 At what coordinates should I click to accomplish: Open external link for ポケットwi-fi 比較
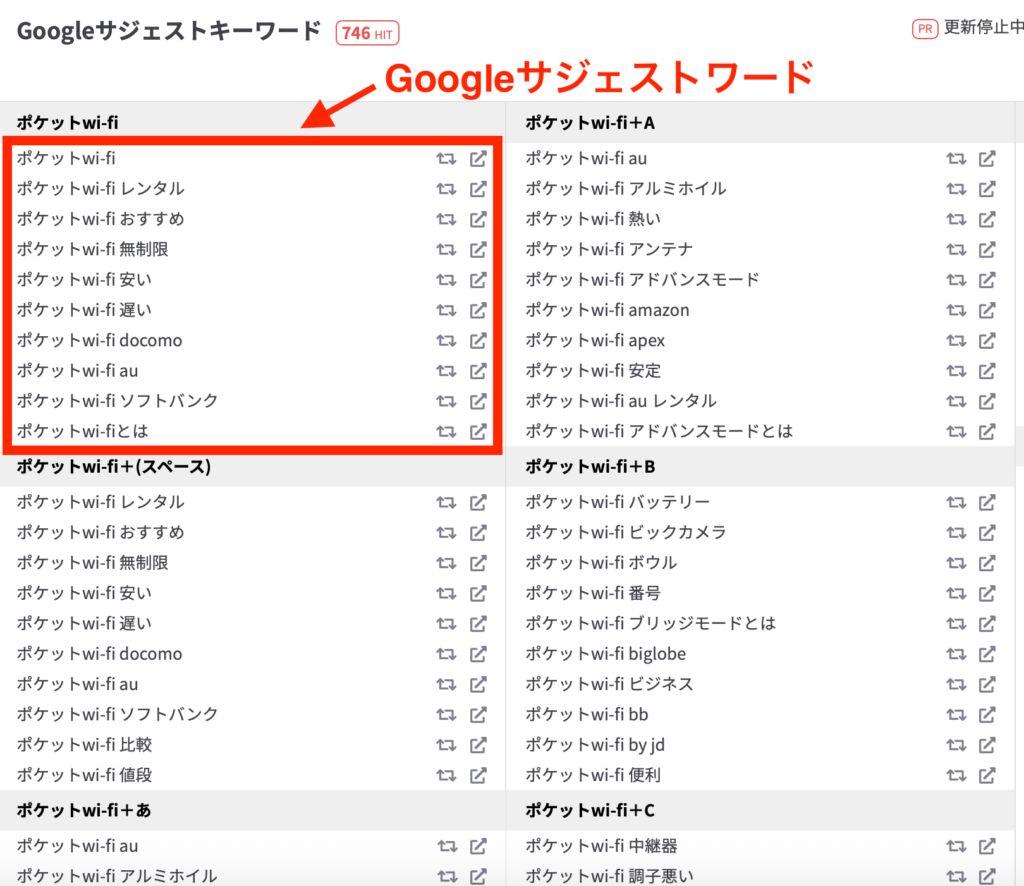[x=478, y=745]
